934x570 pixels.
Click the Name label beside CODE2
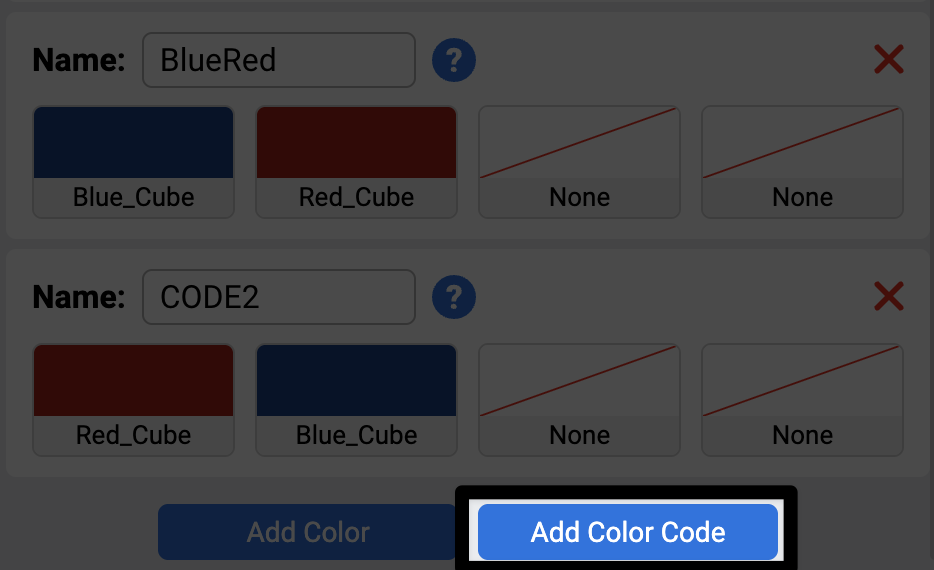coord(79,297)
